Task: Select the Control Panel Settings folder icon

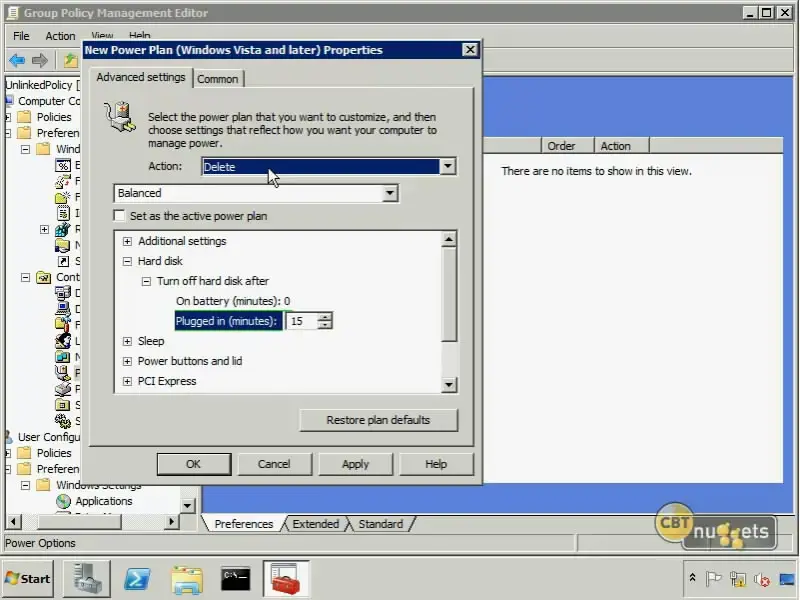Action: pos(44,277)
